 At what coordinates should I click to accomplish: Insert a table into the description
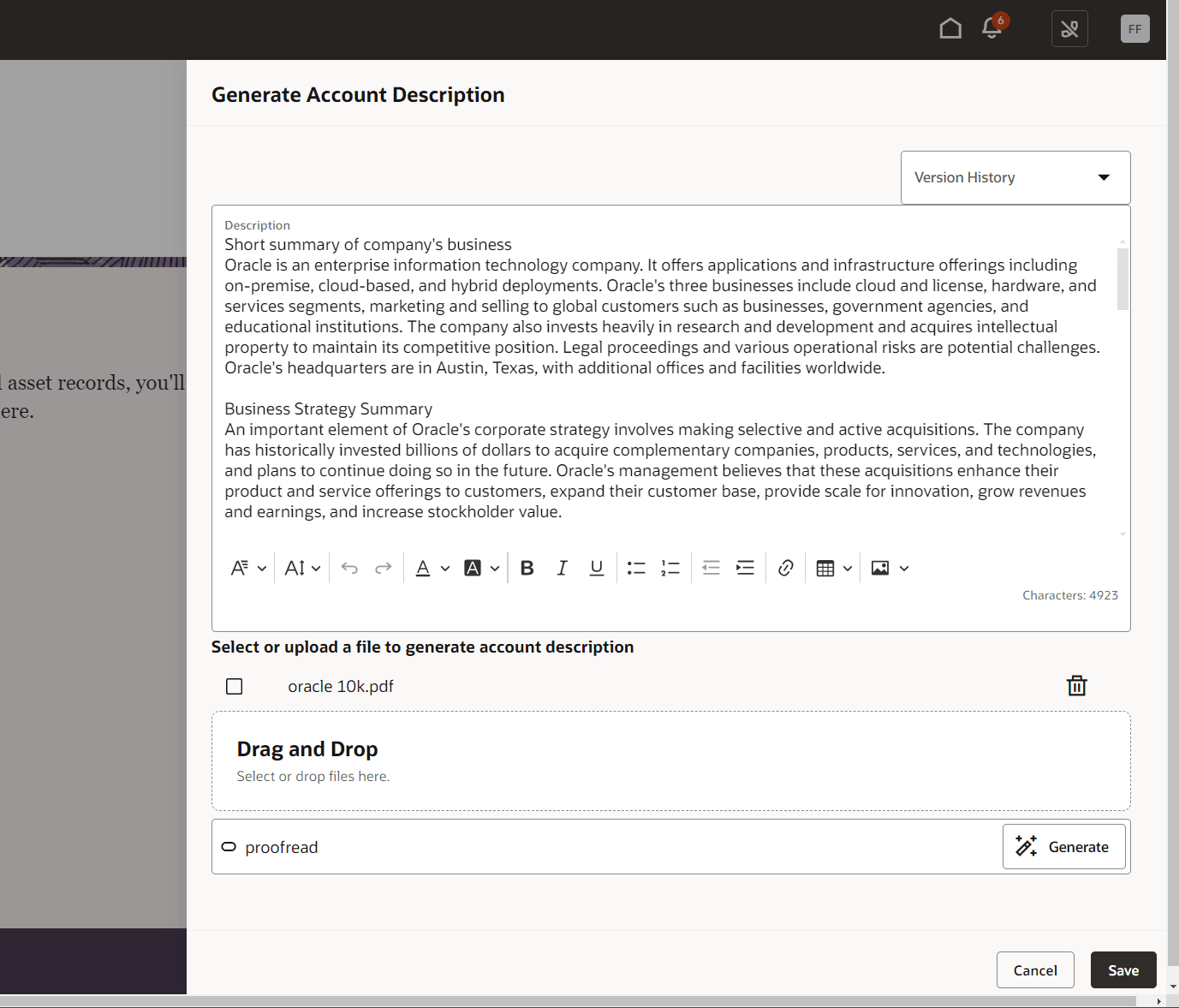pos(826,567)
